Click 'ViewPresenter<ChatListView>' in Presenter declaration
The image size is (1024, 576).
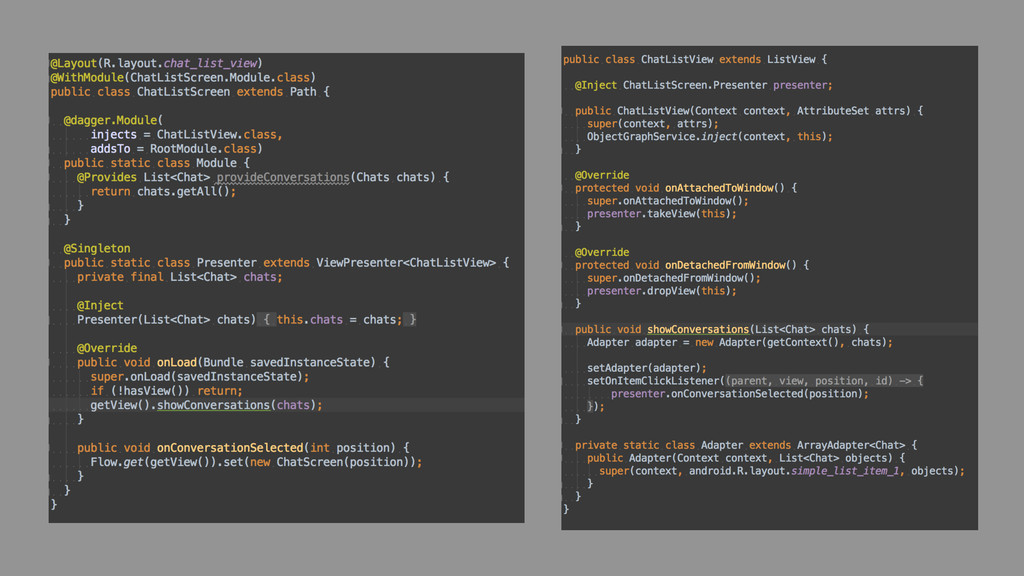406,263
